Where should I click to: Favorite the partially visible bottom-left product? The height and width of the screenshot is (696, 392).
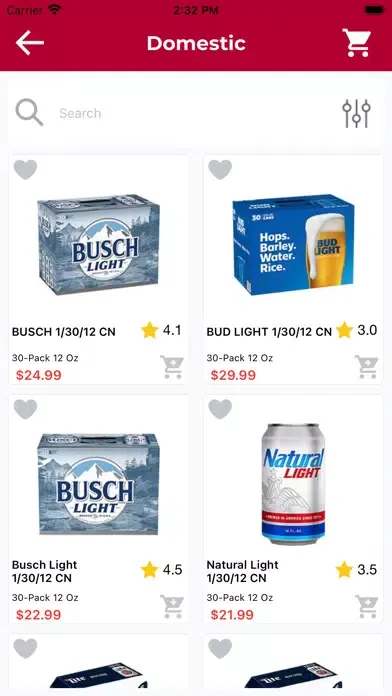point(25,649)
